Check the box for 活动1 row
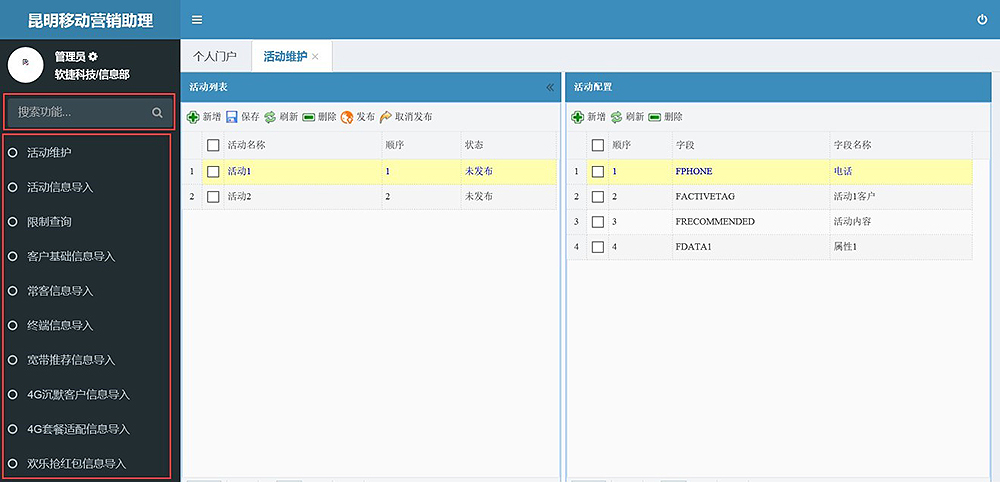This screenshot has height=482, width=1000. (x=213, y=172)
